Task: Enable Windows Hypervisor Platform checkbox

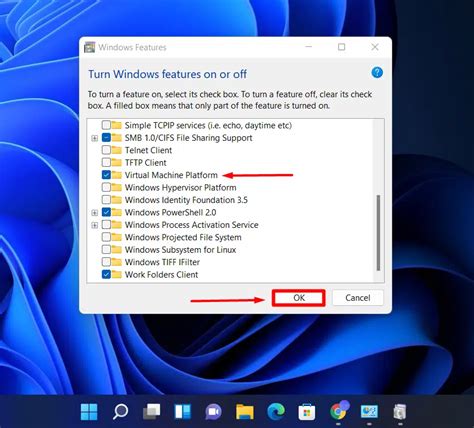Action: [x=106, y=187]
